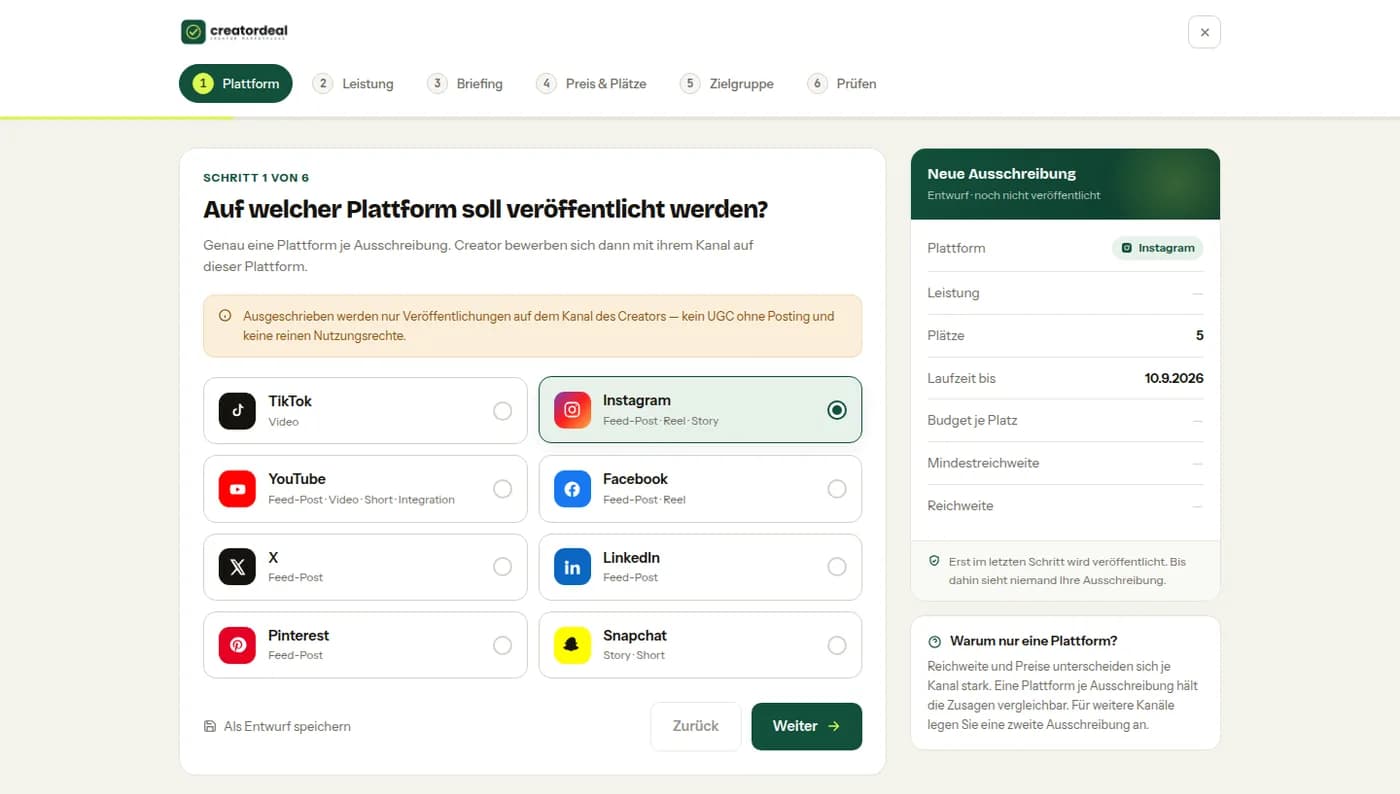Close the wizard with the X button
The image size is (1400, 794).
coord(1204,32)
